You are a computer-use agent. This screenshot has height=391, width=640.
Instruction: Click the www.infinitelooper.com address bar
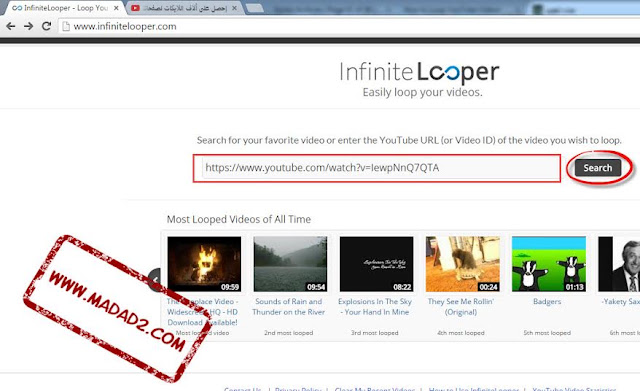click(350, 27)
